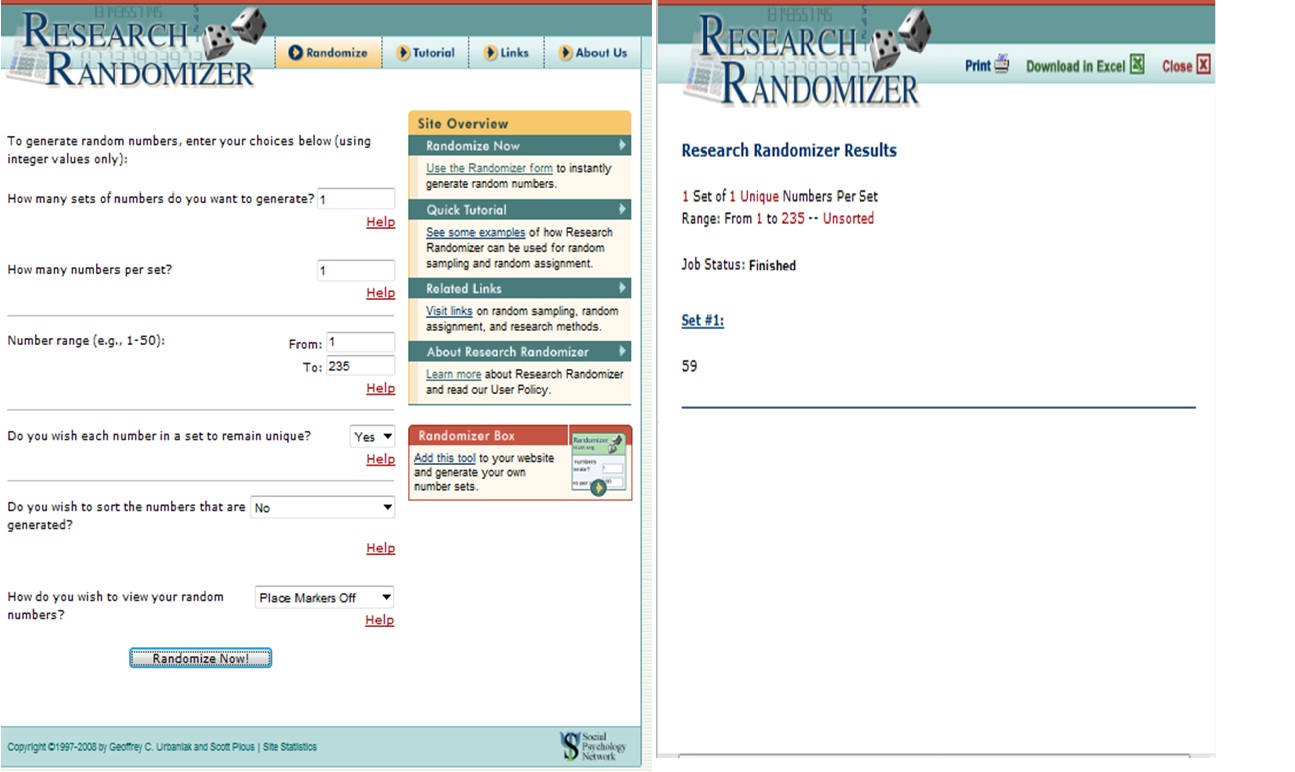Focus the range From input field
The image size is (1295, 772).
coord(360,343)
